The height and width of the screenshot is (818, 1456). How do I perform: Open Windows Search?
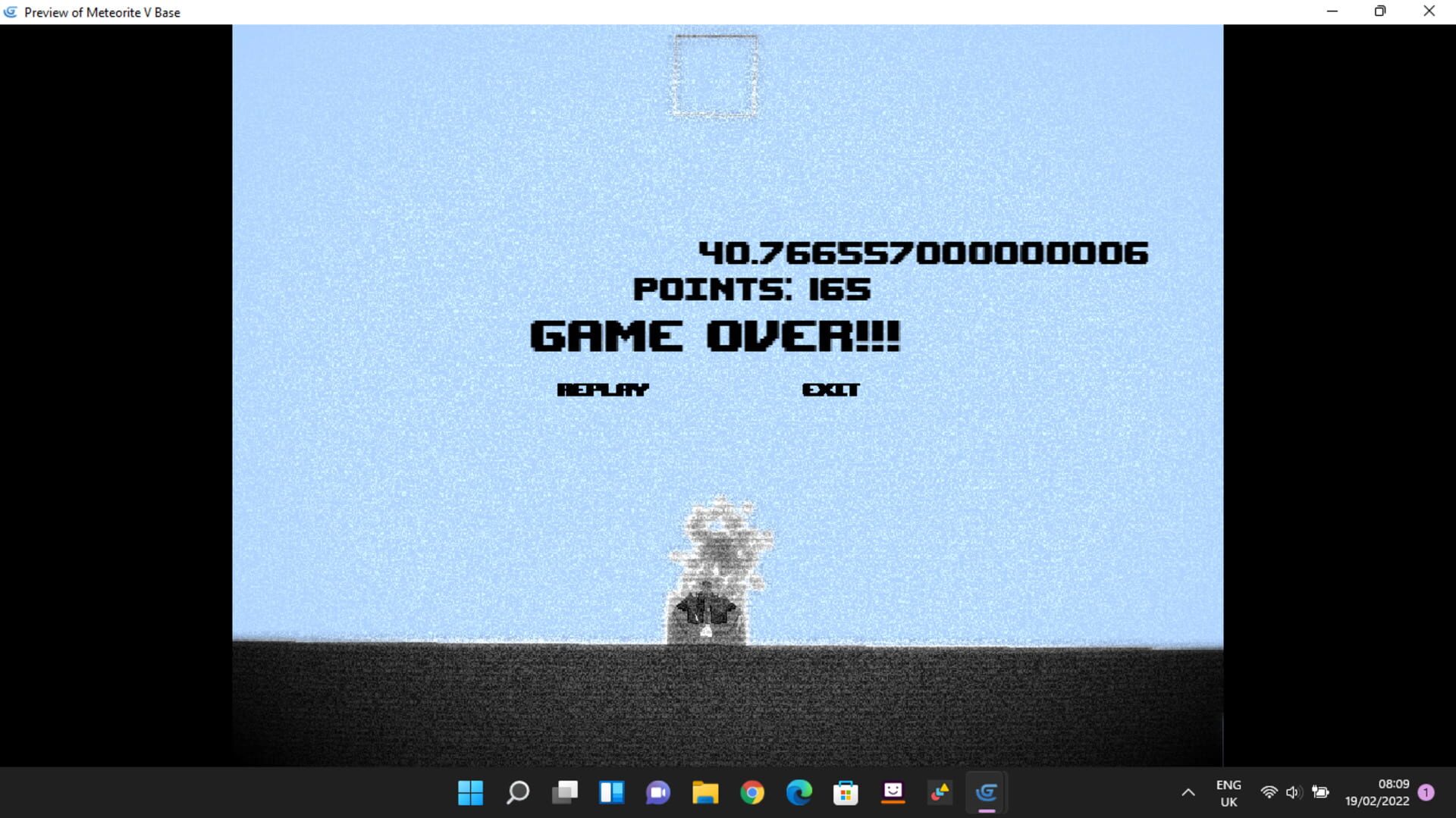click(517, 793)
